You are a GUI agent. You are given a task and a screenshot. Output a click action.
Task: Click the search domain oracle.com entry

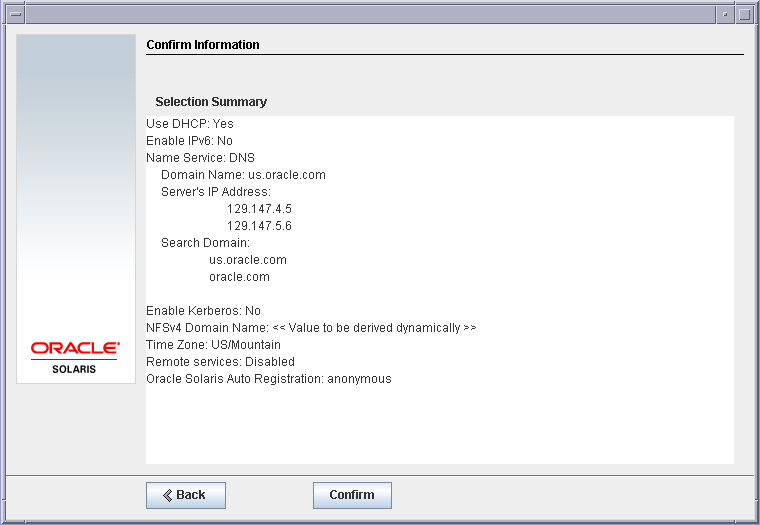click(239, 277)
